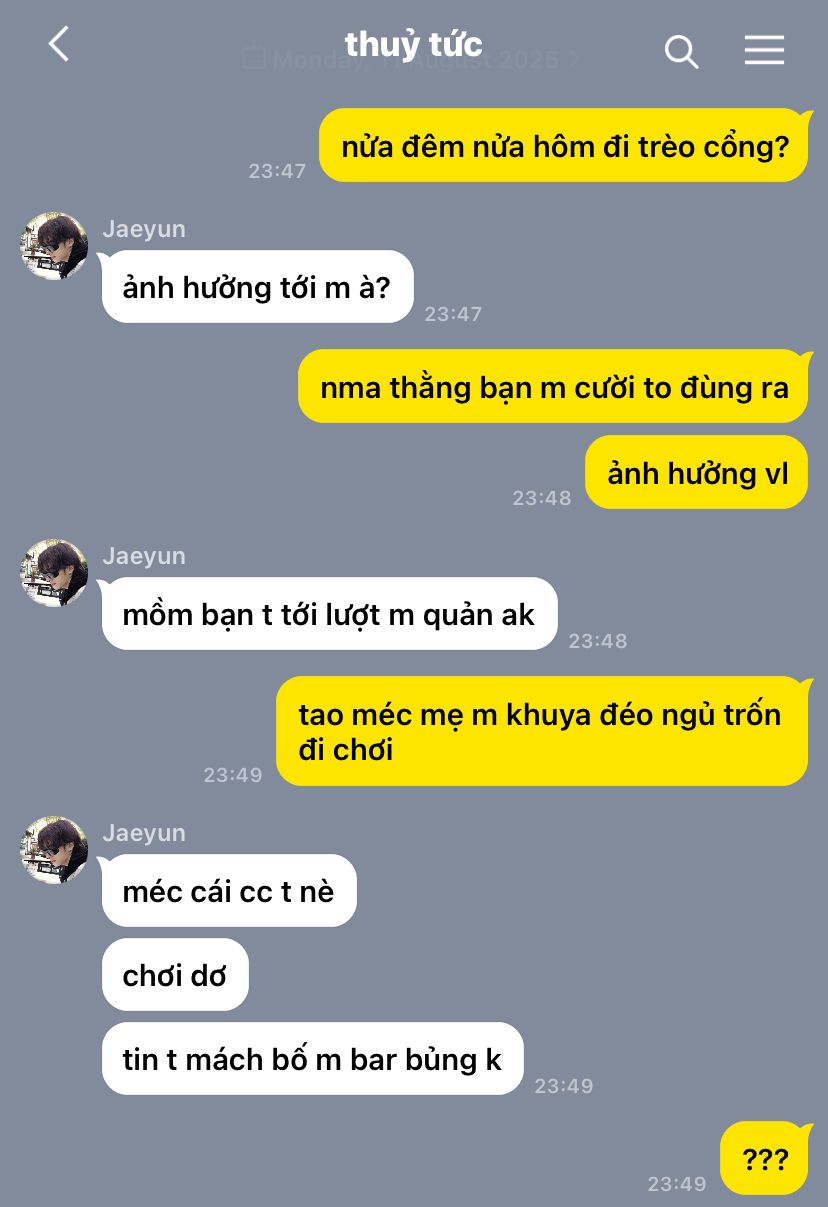Viewport: 828px width, 1207px height.
Task: Tap the 'tao méc mẹ m khuya' bubble
Action: (x=541, y=731)
